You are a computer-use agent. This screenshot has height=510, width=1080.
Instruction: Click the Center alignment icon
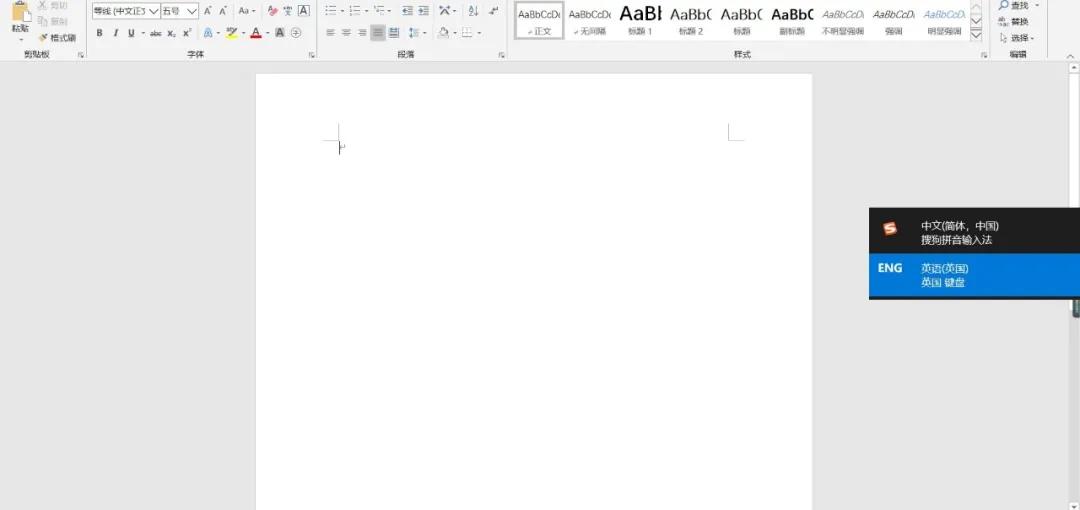pyautogui.click(x=346, y=33)
